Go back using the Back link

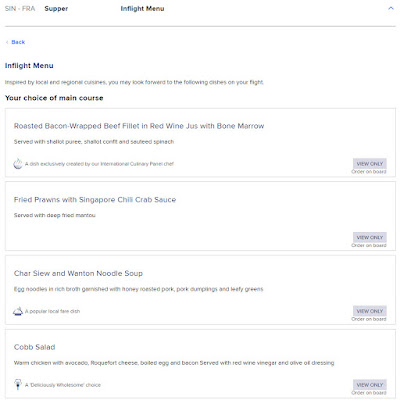18,42
